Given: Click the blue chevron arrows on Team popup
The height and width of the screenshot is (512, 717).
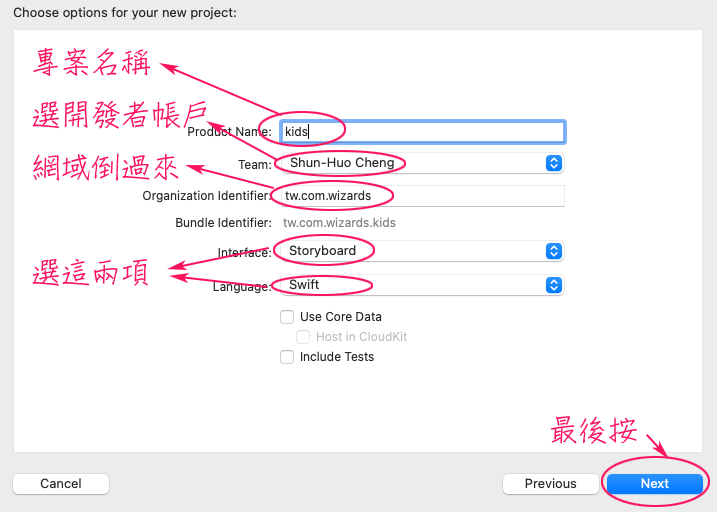Looking at the screenshot, I should (x=554, y=163).
